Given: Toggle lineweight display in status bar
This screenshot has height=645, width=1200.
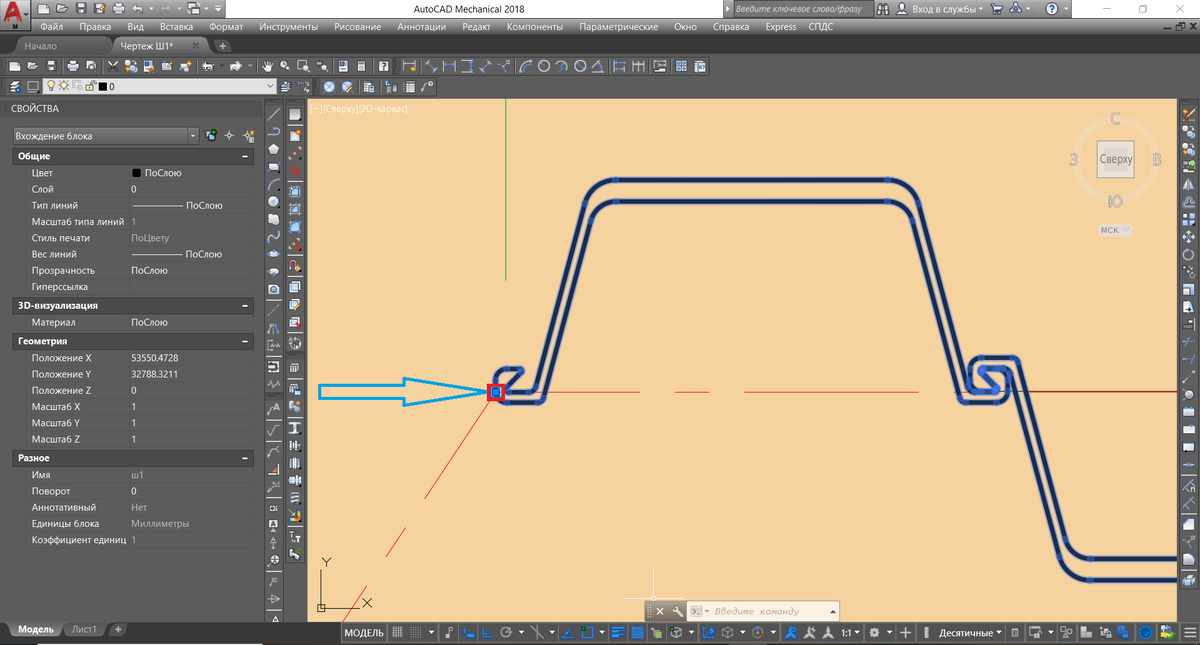Looking at the screenshot, I should 617,632.
